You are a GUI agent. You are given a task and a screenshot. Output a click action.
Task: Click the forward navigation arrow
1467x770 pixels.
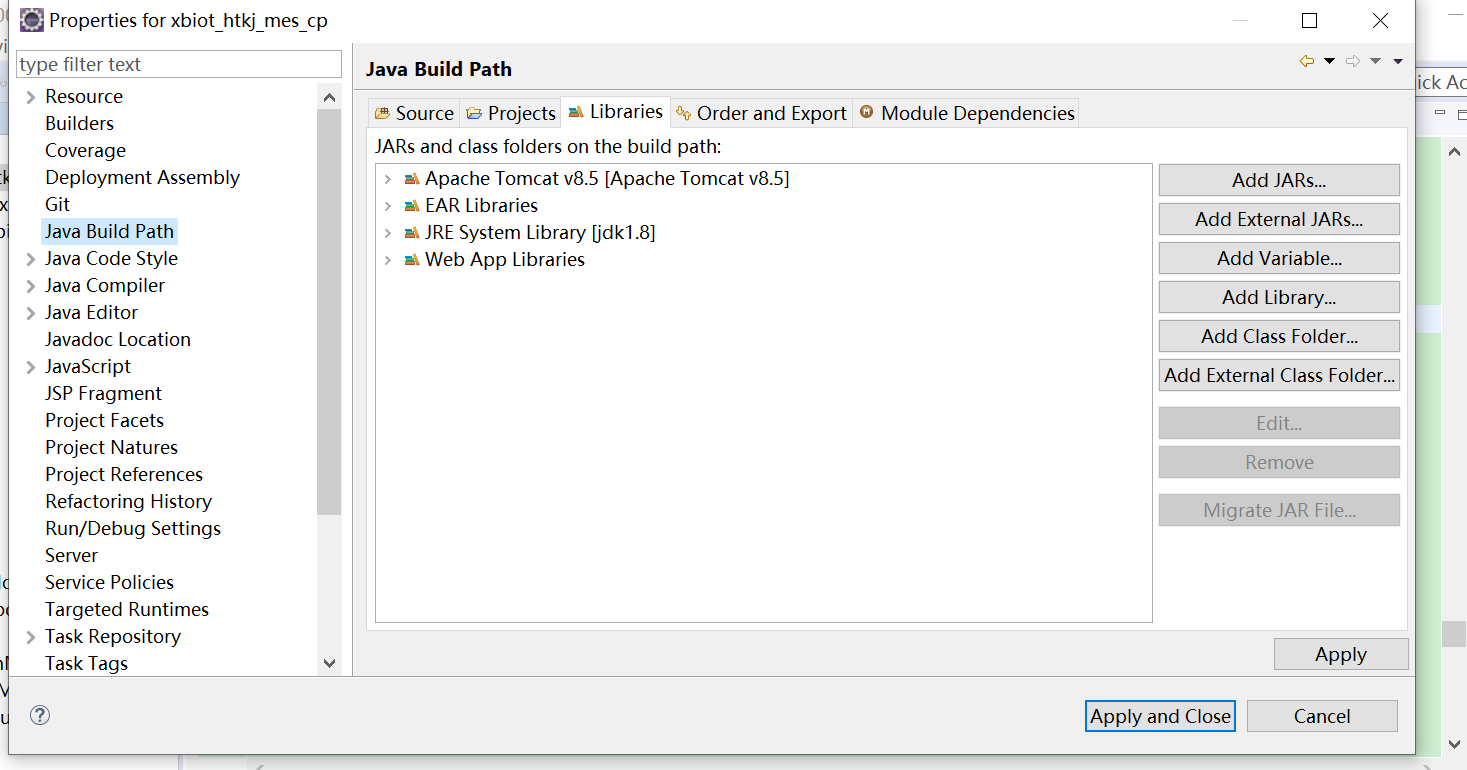click(x=1352, y=60)
